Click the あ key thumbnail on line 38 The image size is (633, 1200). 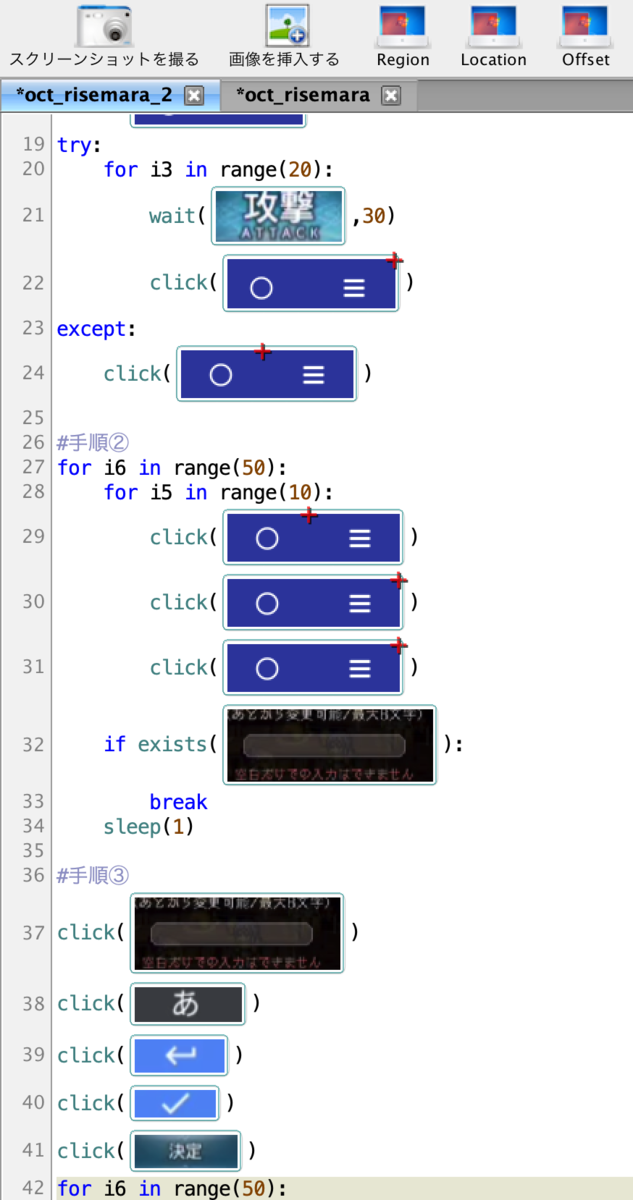(x=188, y=1004)
